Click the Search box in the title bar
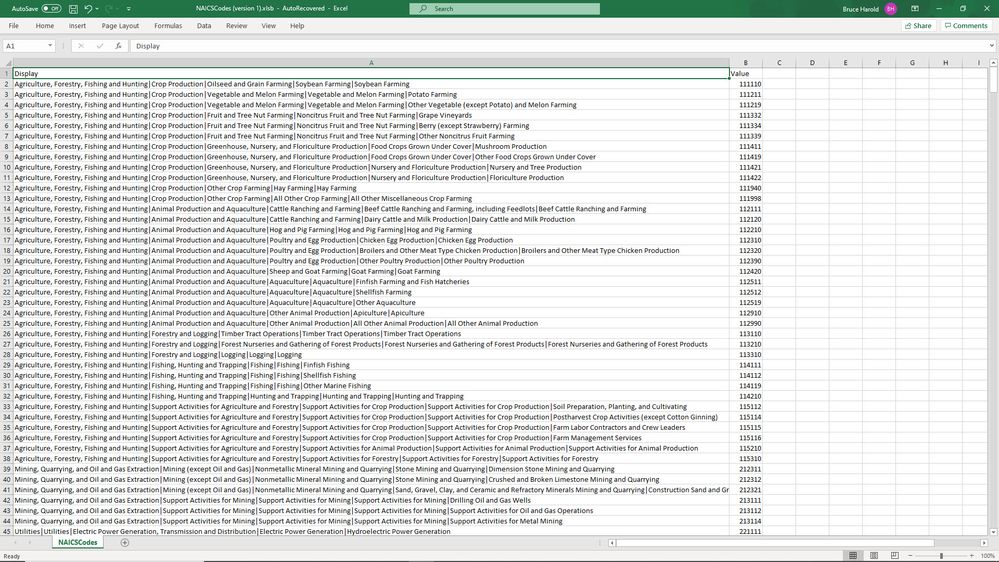The height and width of the screenshot is (562, 999). pyautogui.click(x=505, y=9)
